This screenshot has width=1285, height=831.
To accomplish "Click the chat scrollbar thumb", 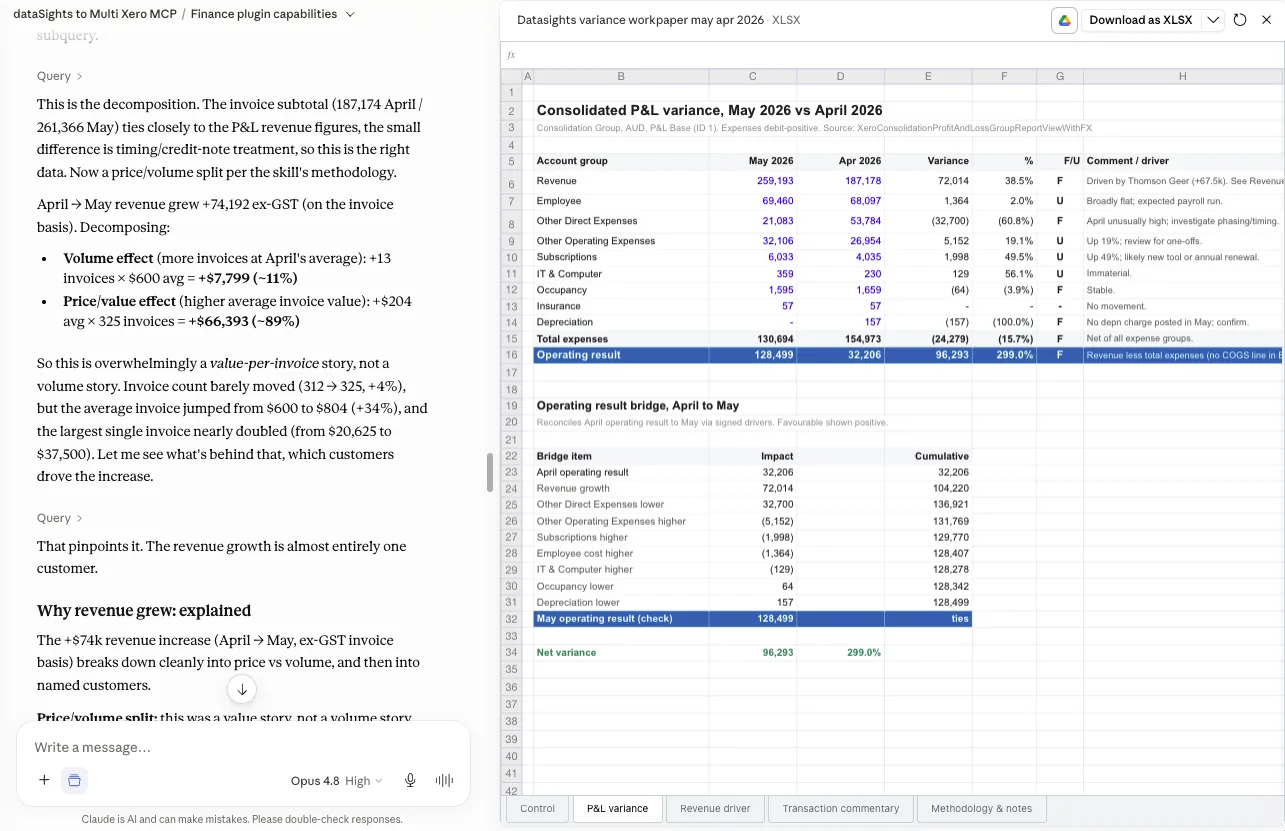I will (490, 472).
